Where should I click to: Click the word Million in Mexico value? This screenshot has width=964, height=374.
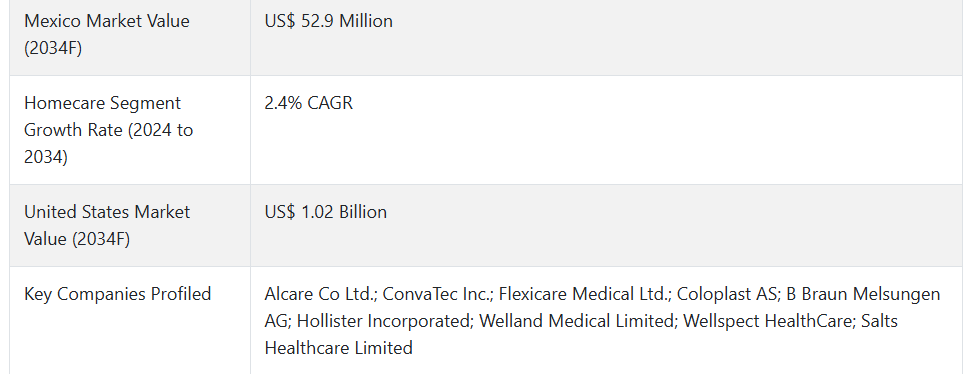click(x=366, y=21)
